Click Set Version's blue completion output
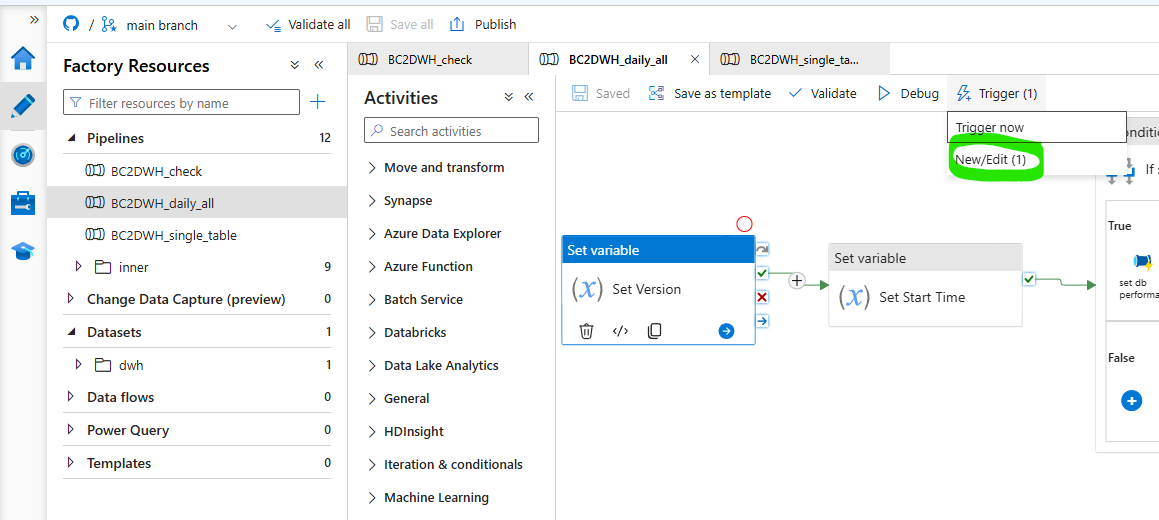The image size is (1159, 520). (x=762, y=321)
